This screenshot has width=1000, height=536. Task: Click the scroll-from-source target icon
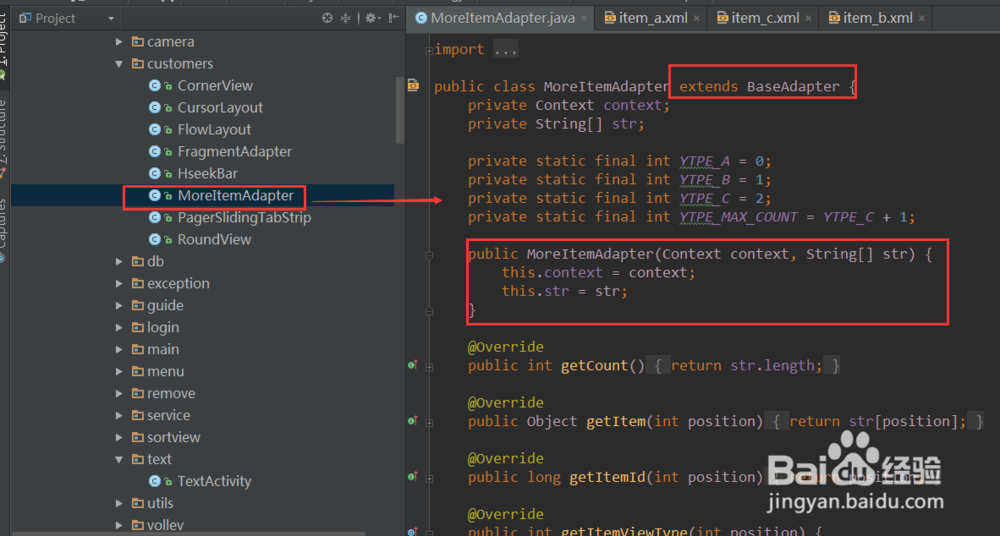click(327, 18)
